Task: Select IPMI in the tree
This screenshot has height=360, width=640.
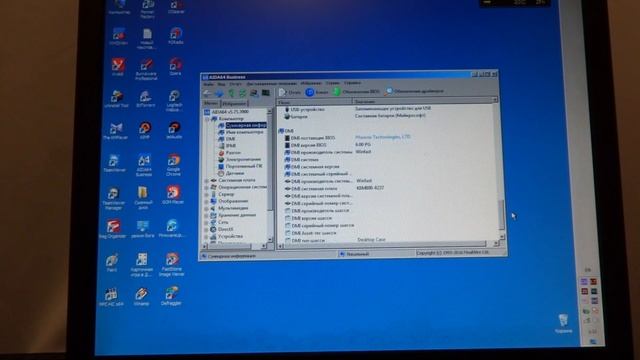Action: coord(231,146)
